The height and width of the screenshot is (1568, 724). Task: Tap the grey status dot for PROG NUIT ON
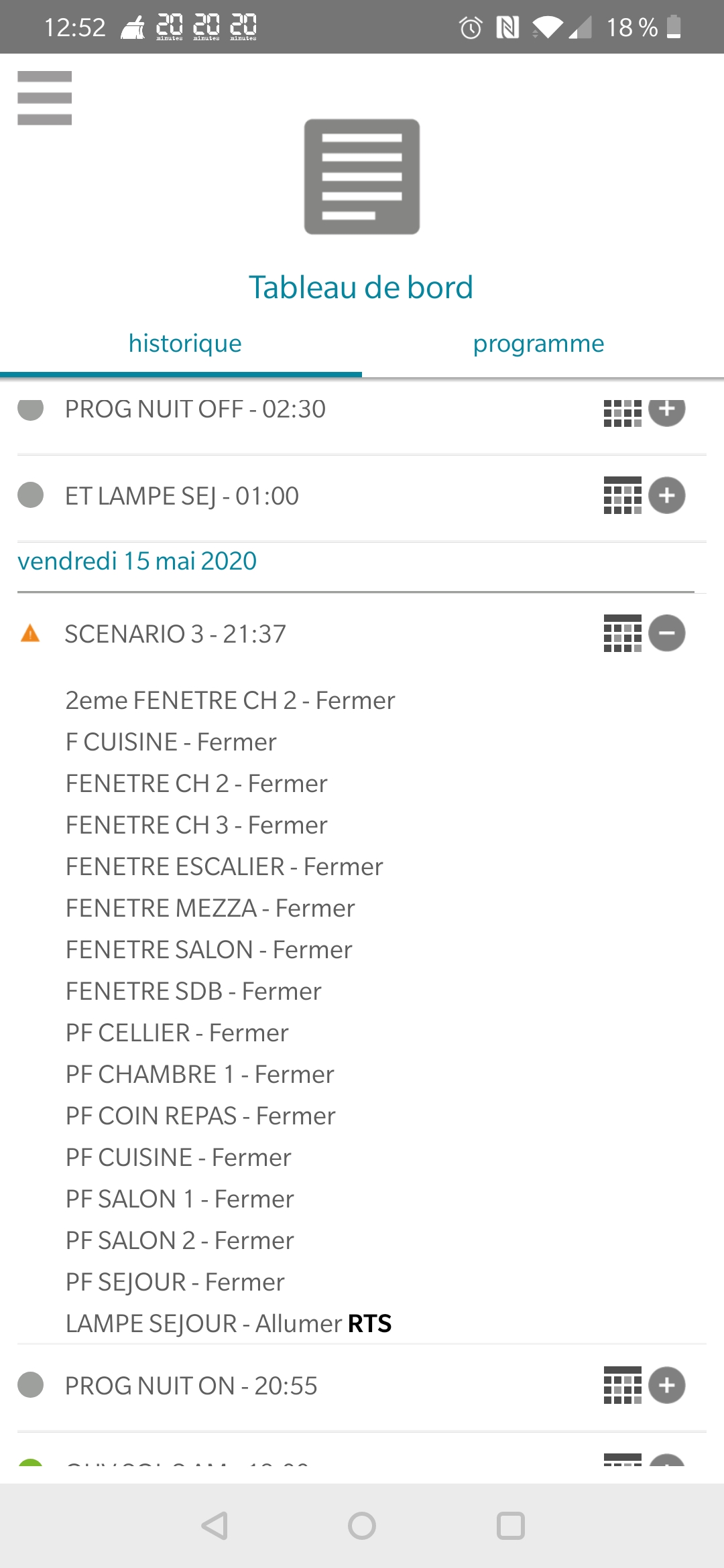click(30, 1385)
